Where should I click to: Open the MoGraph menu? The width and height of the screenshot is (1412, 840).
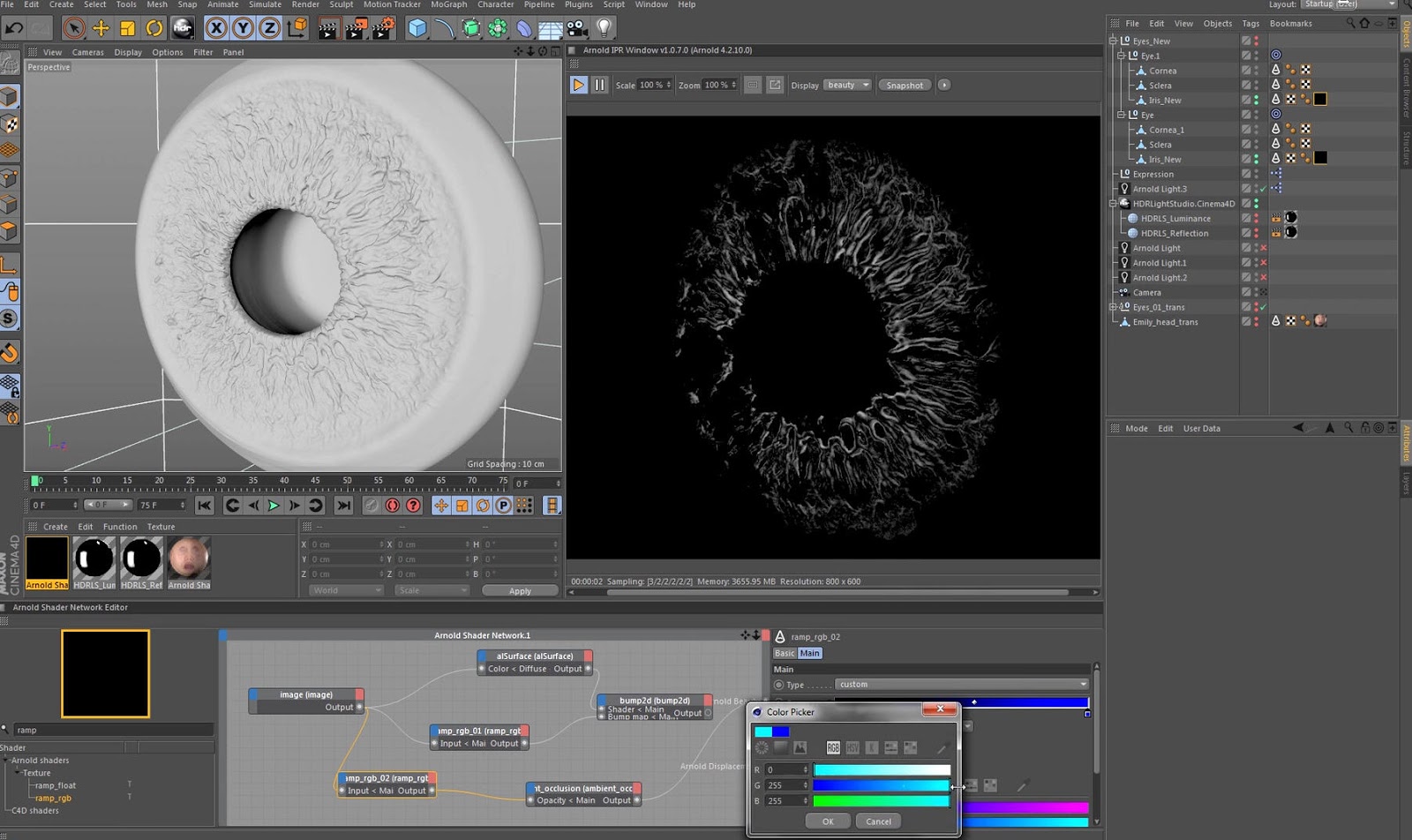448,4
